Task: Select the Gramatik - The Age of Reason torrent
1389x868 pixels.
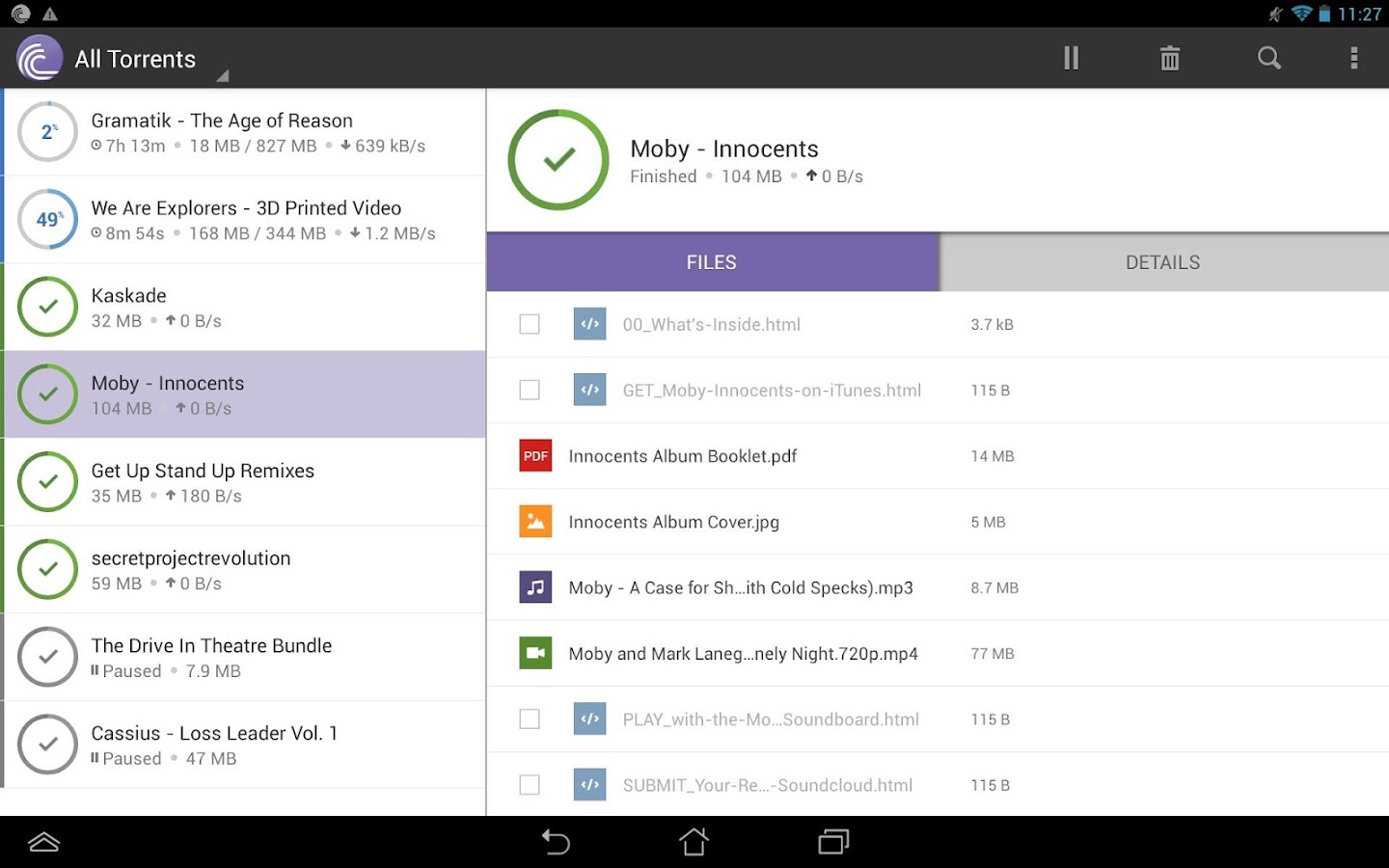Action: coord(244,132)
